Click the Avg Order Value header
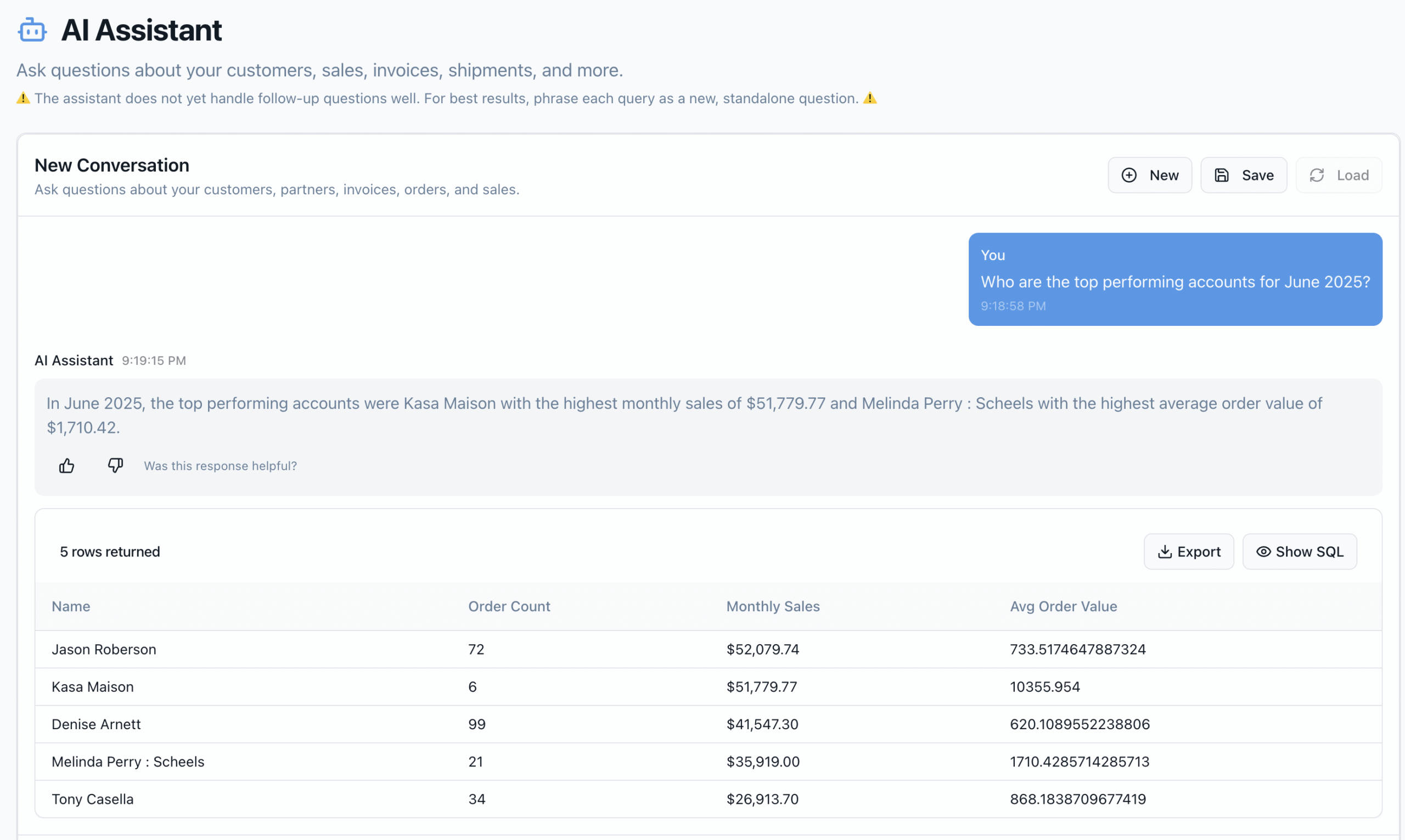The width and height of the screenshot is (1405, 840). 1063,606
